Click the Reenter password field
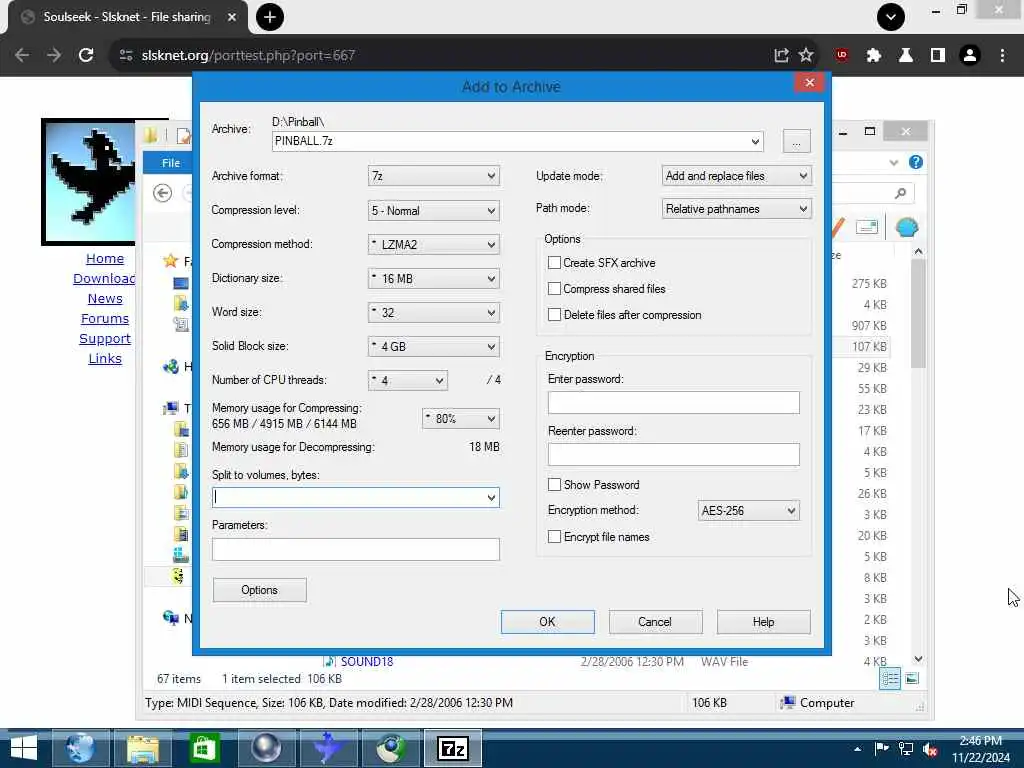This screenshot has width=1024, height=768. coord(673,455)
